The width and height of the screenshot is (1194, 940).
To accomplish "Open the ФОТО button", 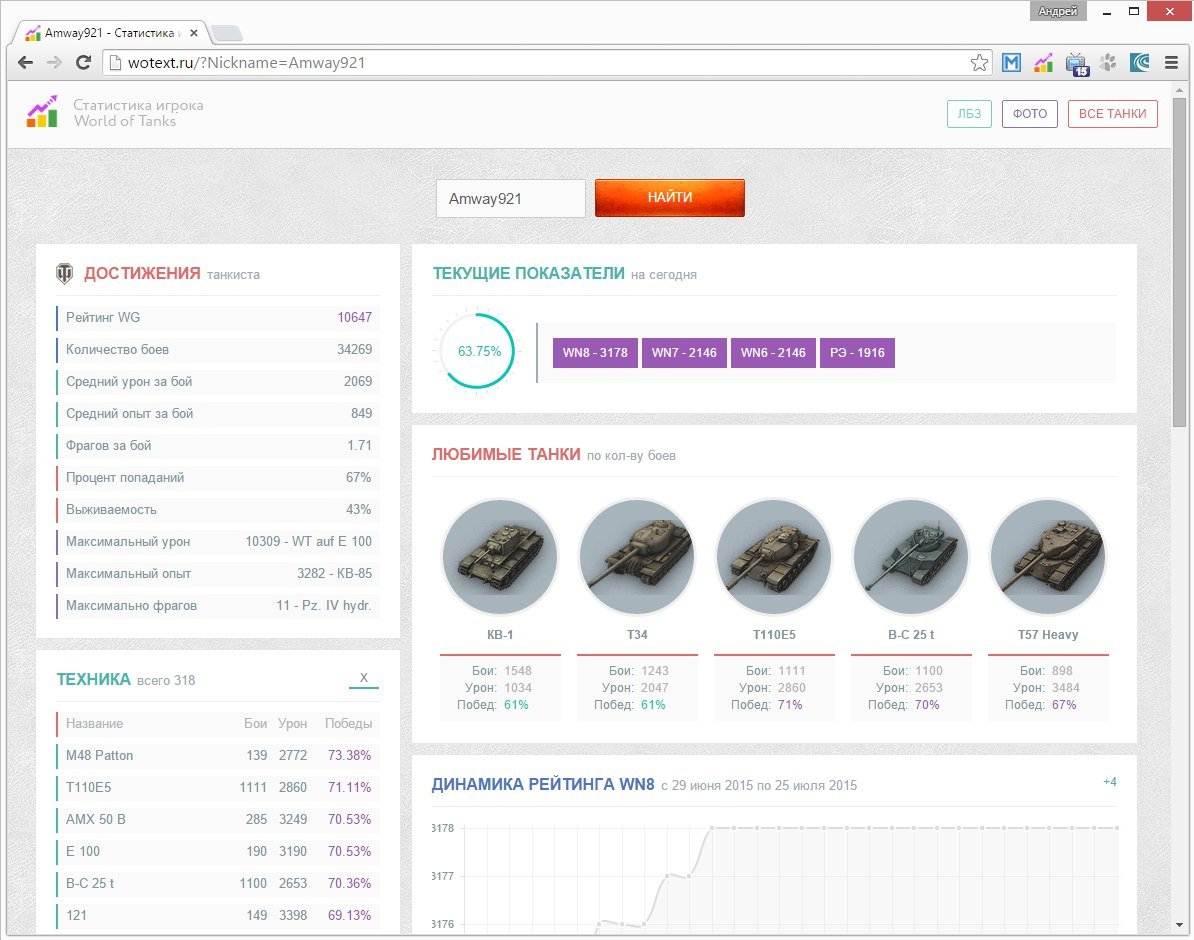I will pyautogui.click(x=1030, y=114).
